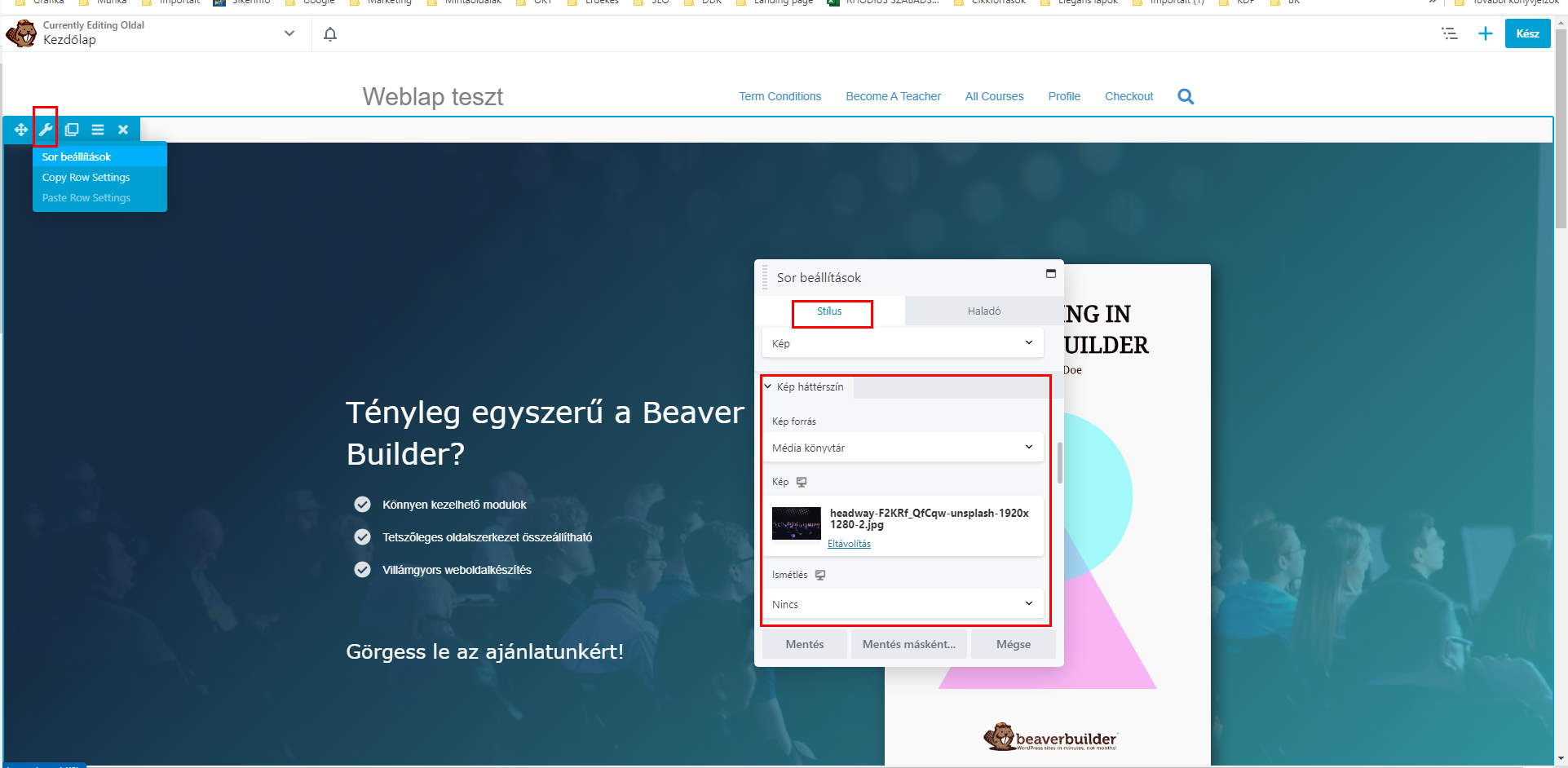Image resolution: width=1568 pixels, height=768 pixels.
Task: Open content panel with plus icon
Action: pyautogui.click(x=1486, y=33)
